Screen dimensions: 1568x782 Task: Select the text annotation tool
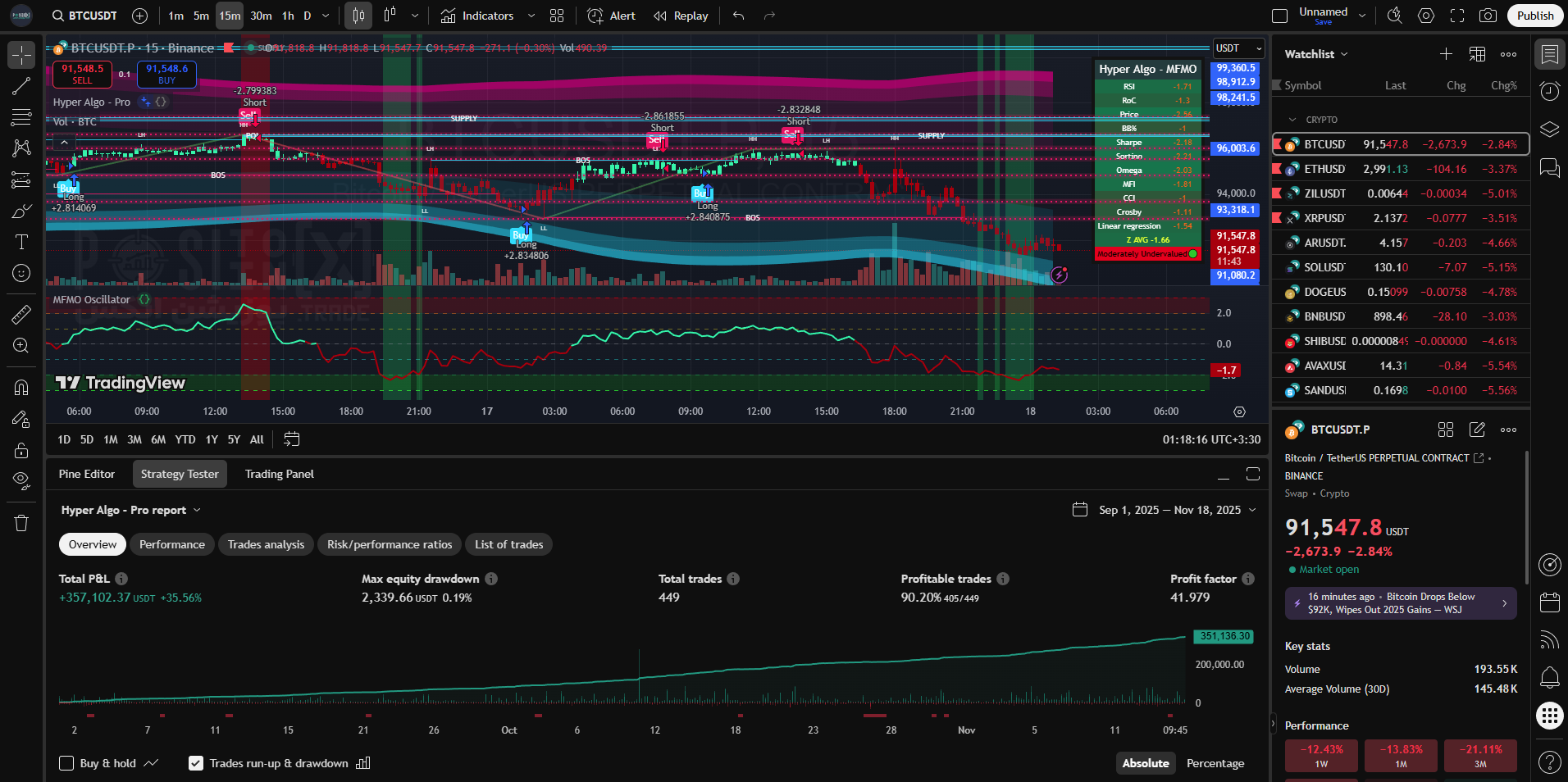(x=21, y=242)
